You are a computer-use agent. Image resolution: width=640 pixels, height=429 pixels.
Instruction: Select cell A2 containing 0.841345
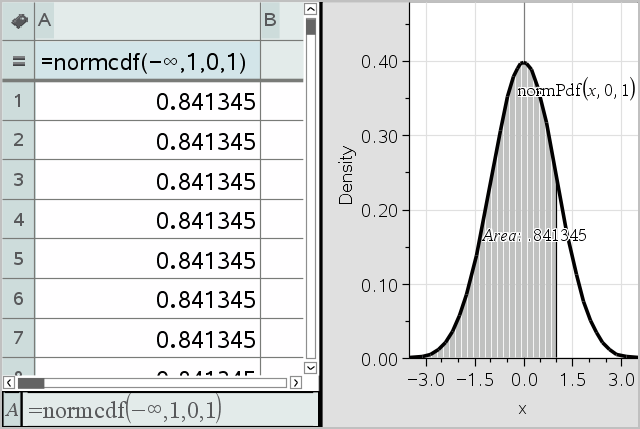point(147,141)
